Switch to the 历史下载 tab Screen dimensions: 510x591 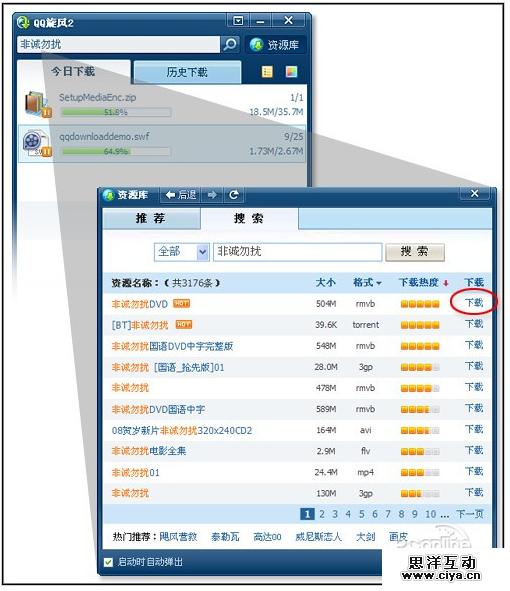coord(187,72)
